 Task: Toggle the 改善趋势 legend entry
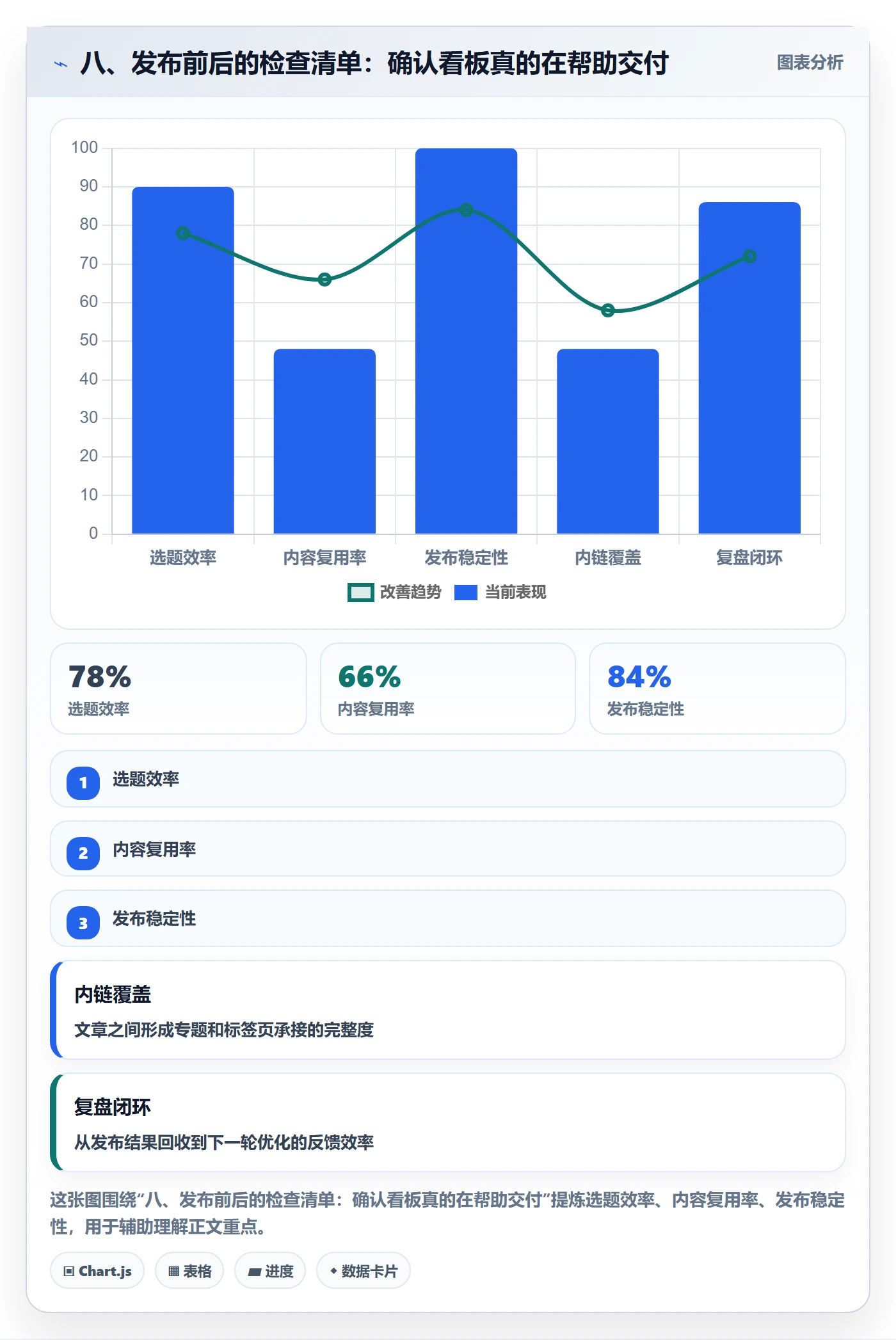[x=394, y=593]
